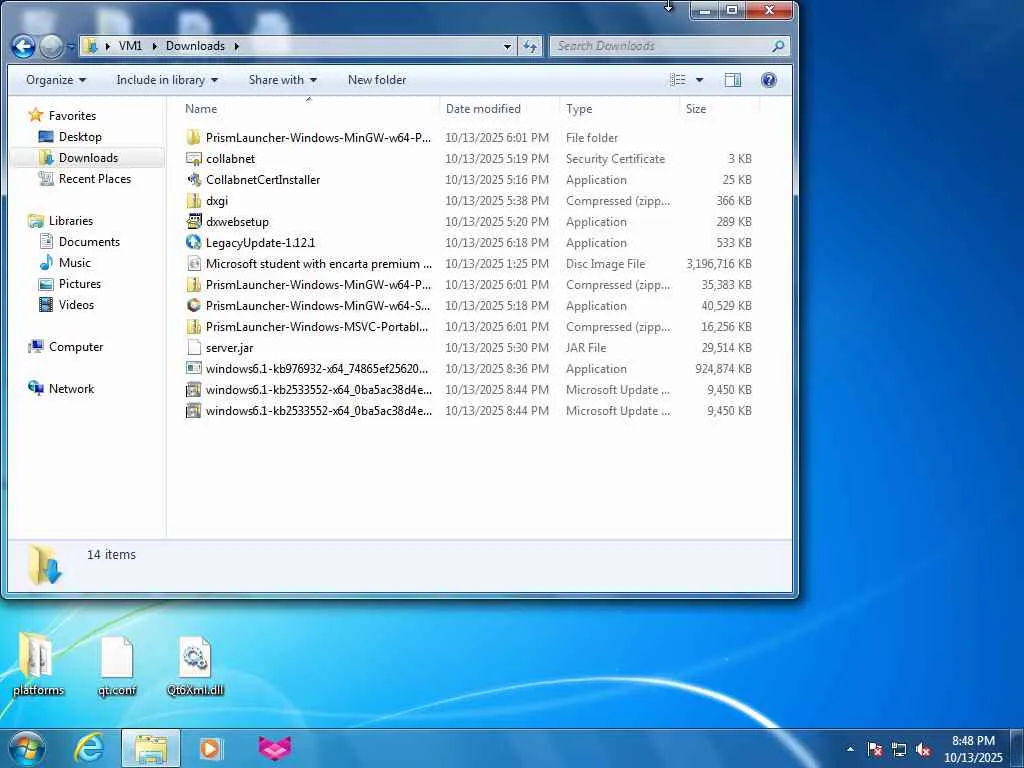
Task: Click the Change your view icon
Action: click(x=678, y=80)
